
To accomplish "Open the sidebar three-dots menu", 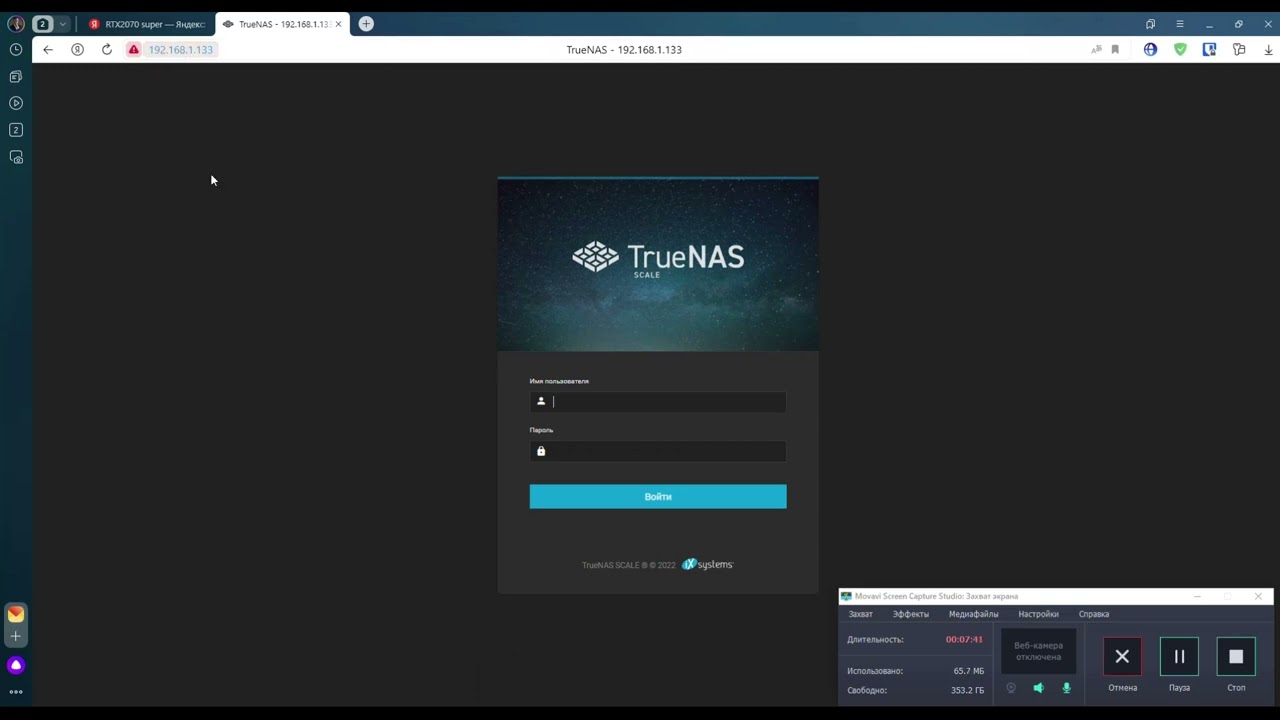I will click(16, 692).
